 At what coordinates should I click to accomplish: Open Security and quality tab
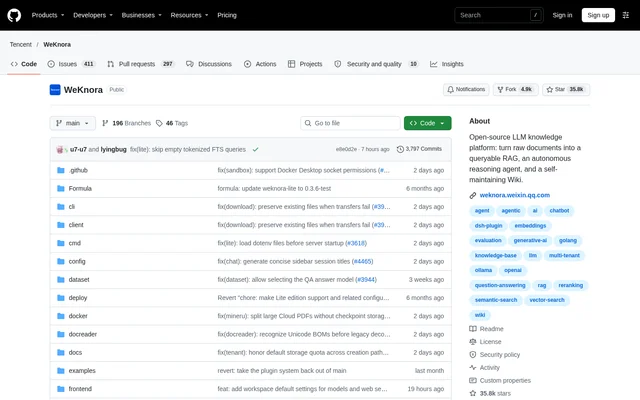click(376, 64)
